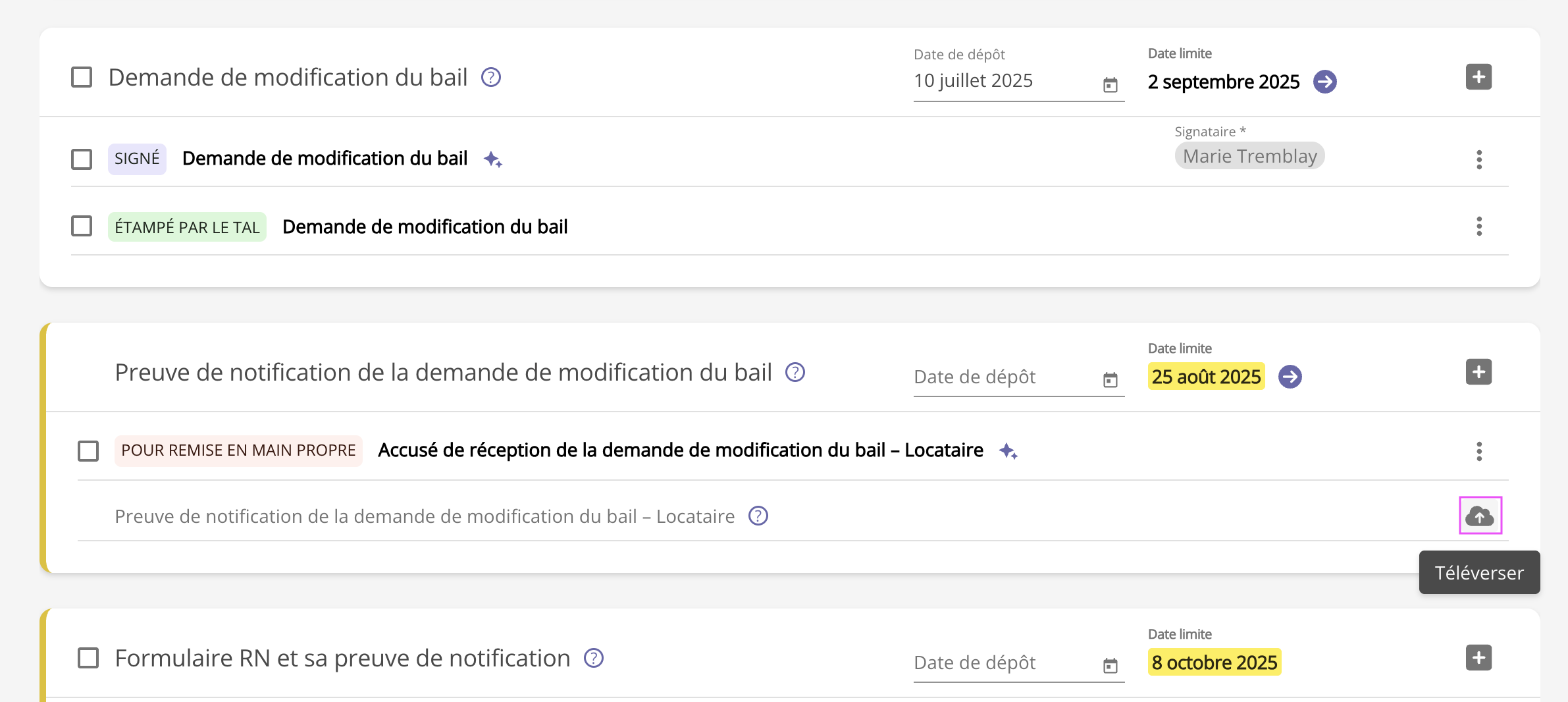This screenshot has height=702, width=1568.
Task: Add document to Preuve de notification section
Action: [x=1478, y=372]
